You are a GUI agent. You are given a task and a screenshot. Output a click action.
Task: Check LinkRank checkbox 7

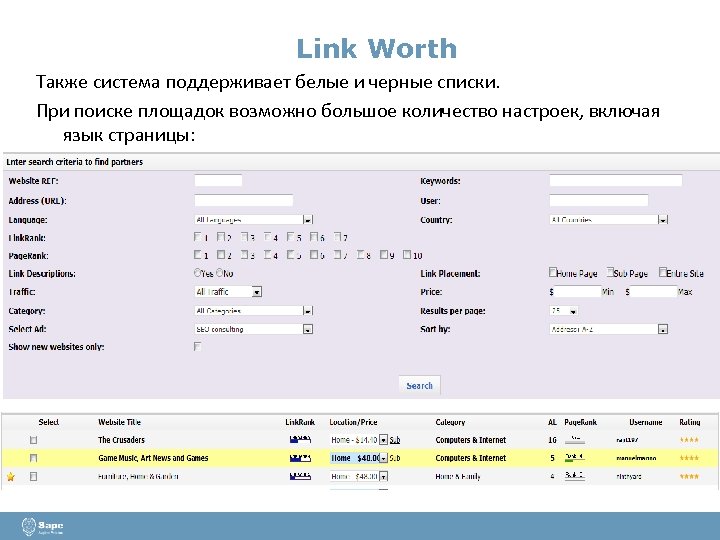pyautogui.click(x=338, y=237)
